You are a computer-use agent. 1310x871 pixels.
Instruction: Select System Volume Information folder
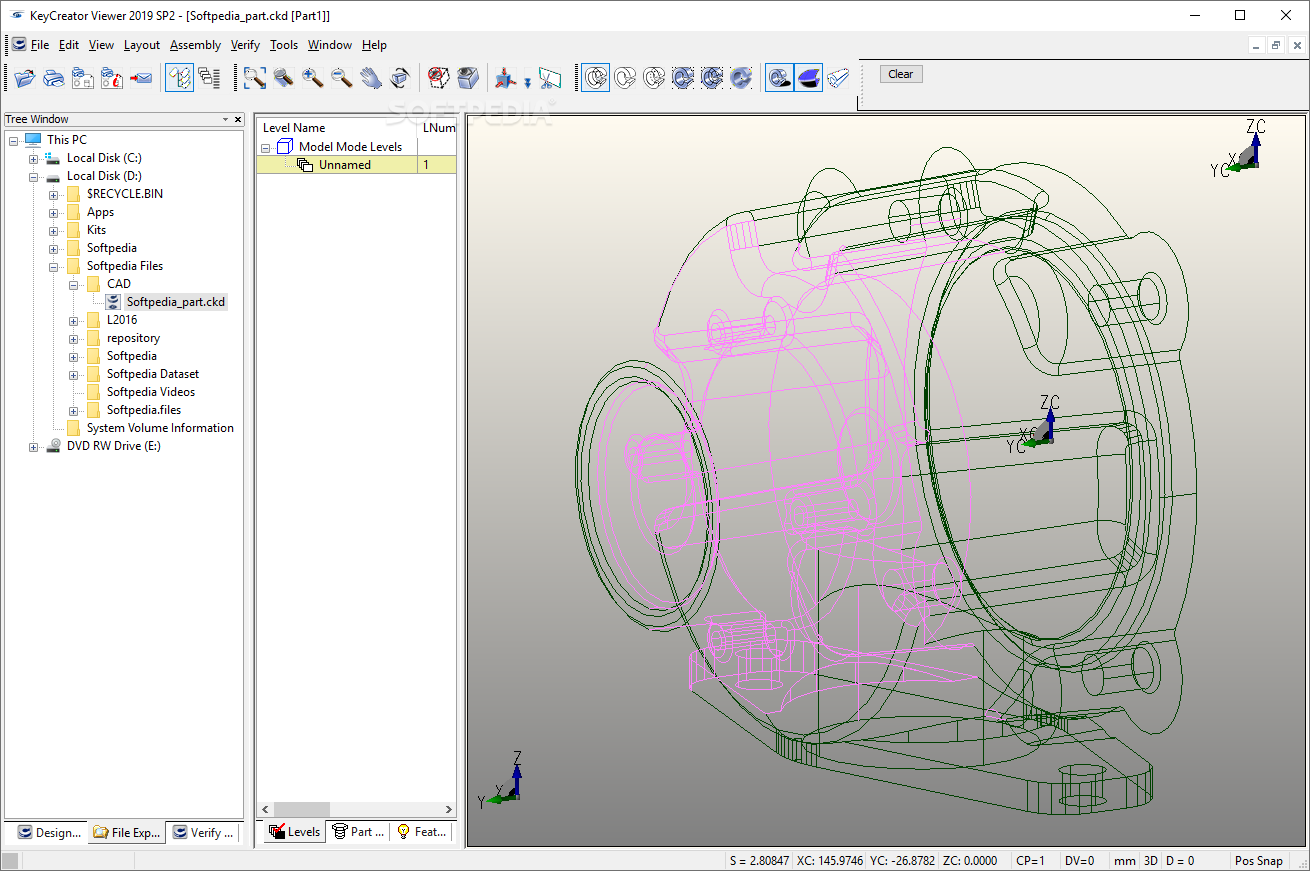coord(160,428)
